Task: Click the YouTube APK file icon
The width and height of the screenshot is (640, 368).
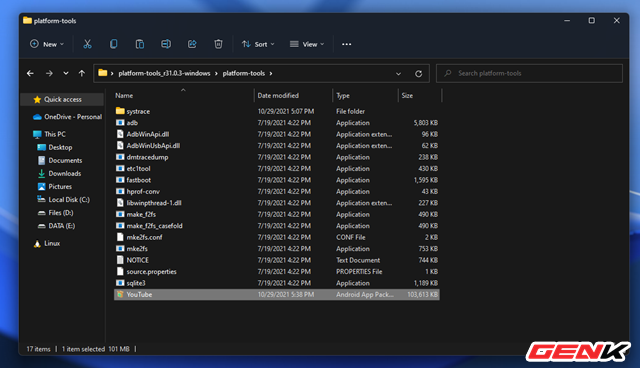Action: coord(120,294)
